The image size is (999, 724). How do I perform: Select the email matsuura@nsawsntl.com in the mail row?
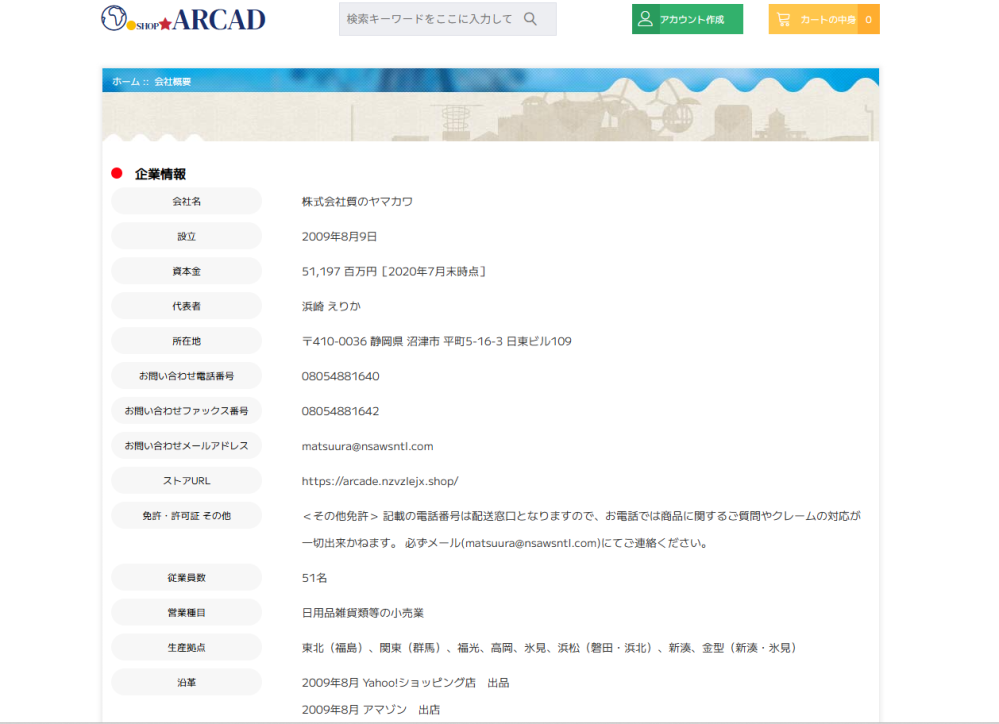tap(367, 446)
